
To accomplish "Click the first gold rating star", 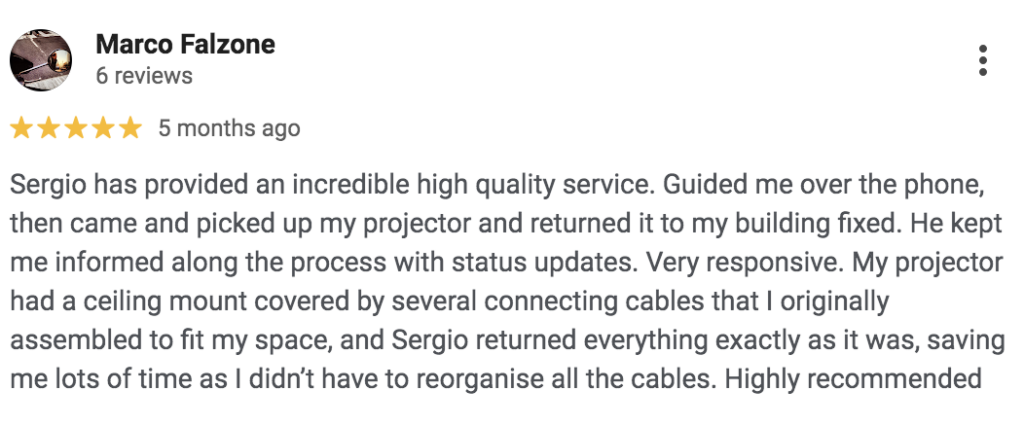I will [22, 128].
